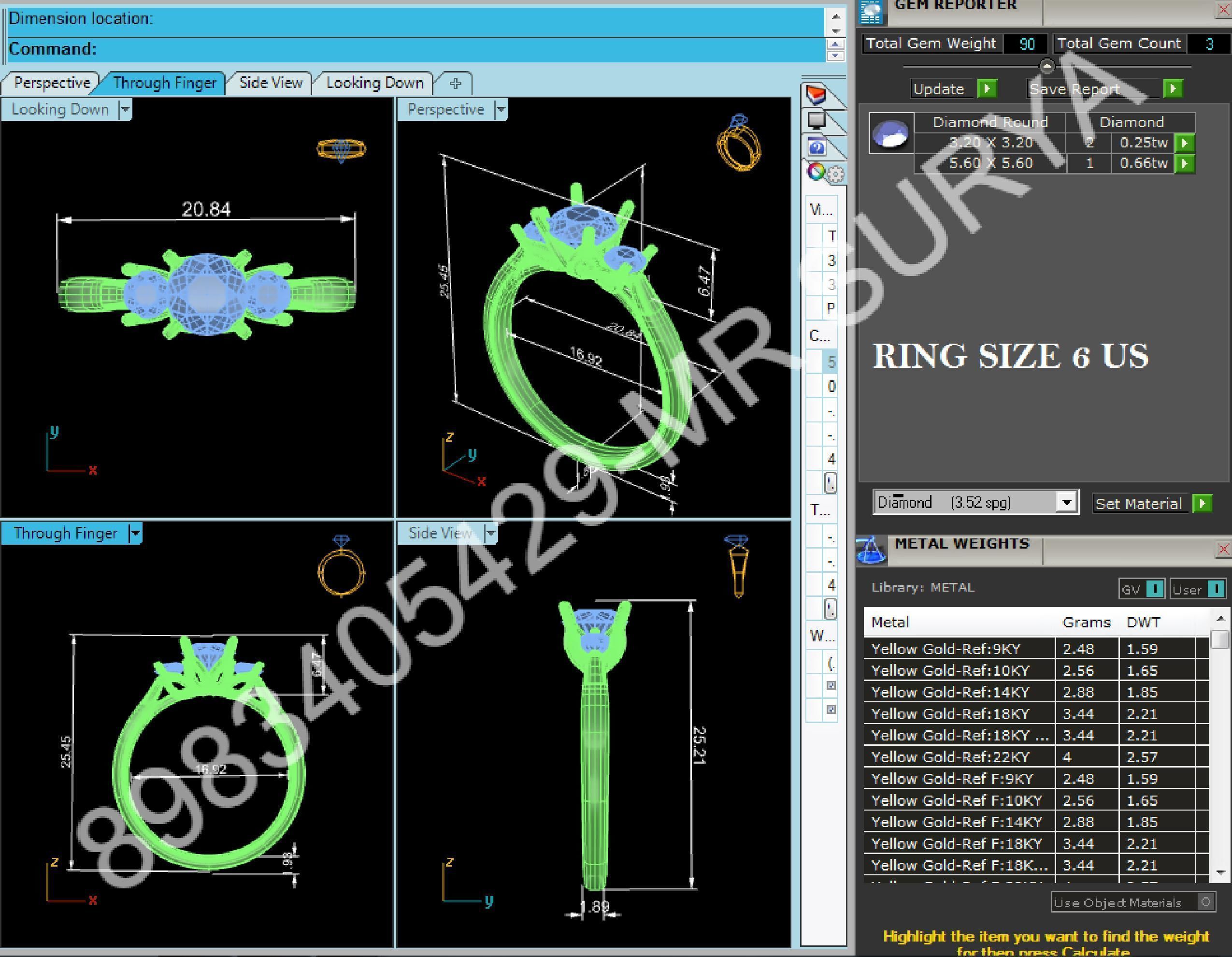
Task: Collapse the Gem Reporter summary expander circle
Action: tap(1047, 66)
